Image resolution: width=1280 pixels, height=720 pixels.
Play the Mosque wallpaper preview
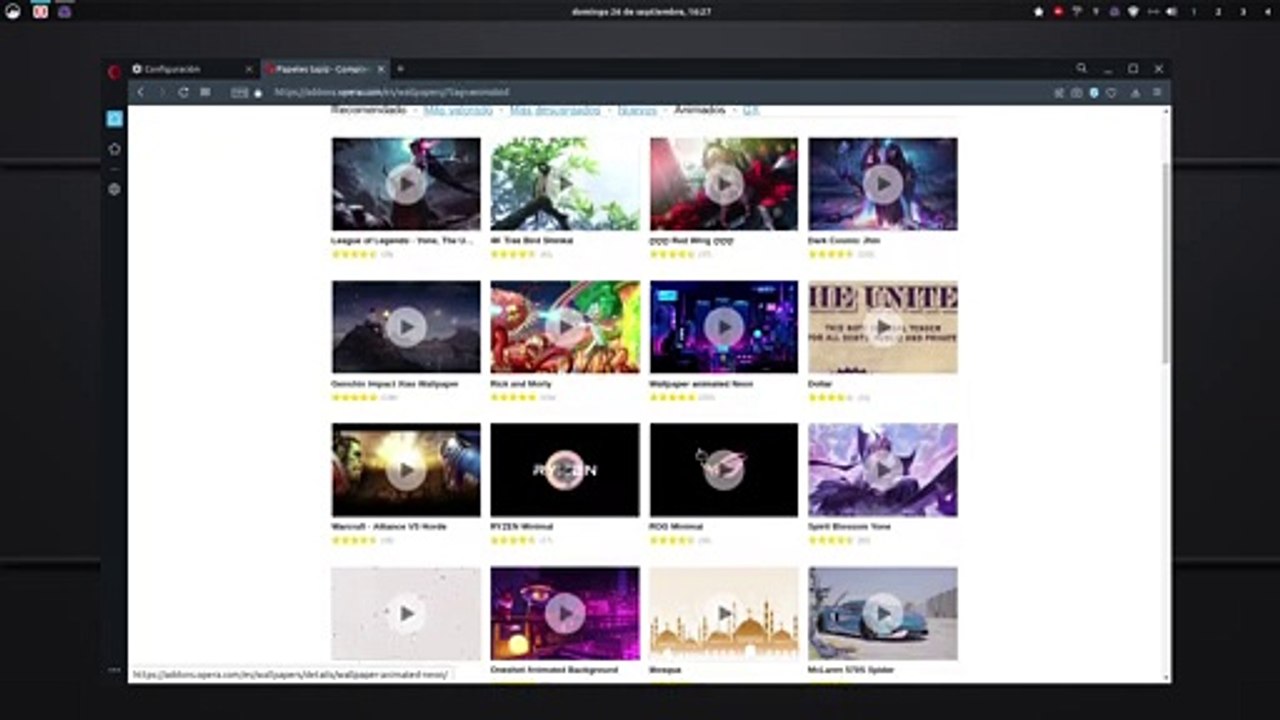[x=724, y=613]
